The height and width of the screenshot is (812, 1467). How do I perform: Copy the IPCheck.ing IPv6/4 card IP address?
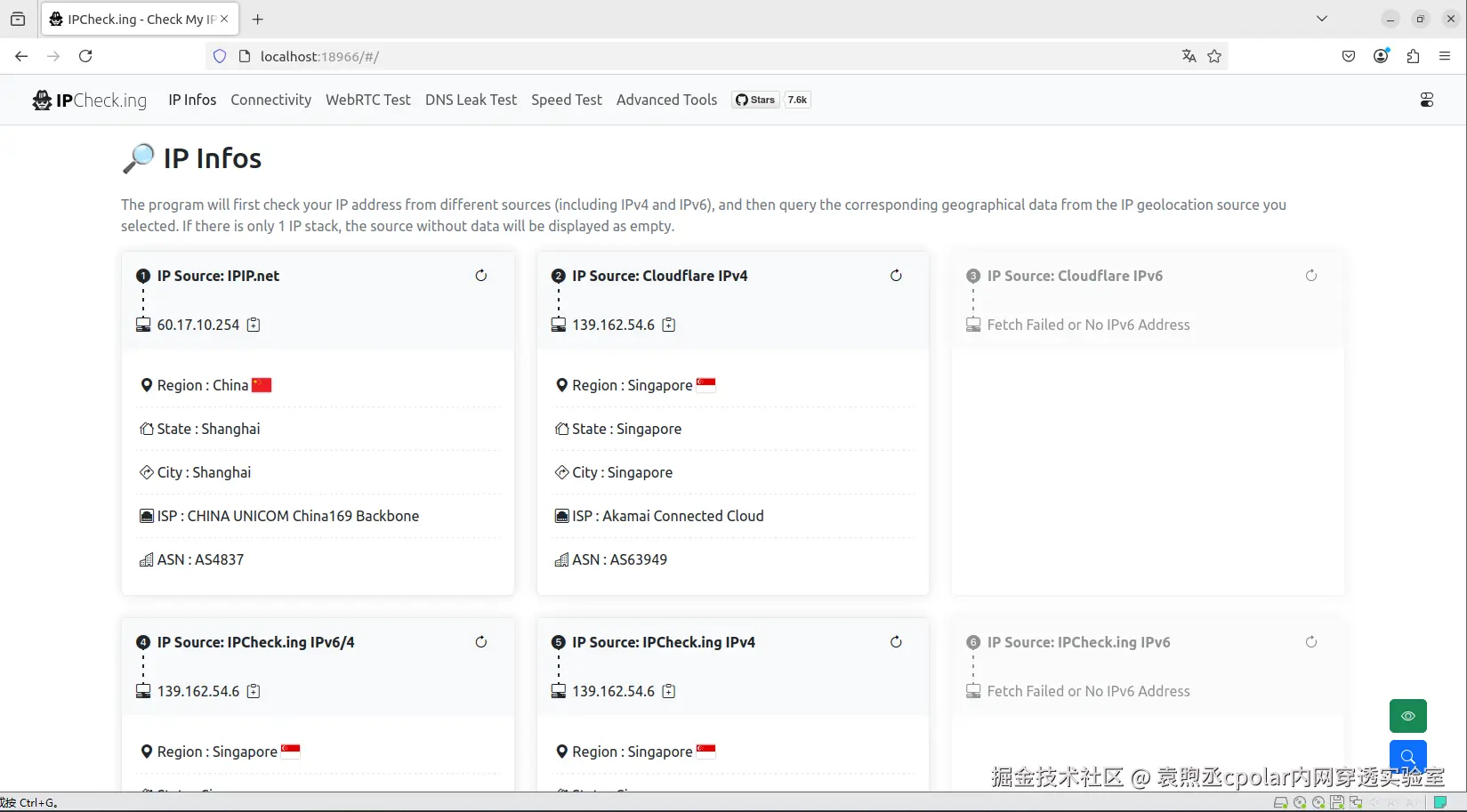pyautogui.click(x=254, y=691)
